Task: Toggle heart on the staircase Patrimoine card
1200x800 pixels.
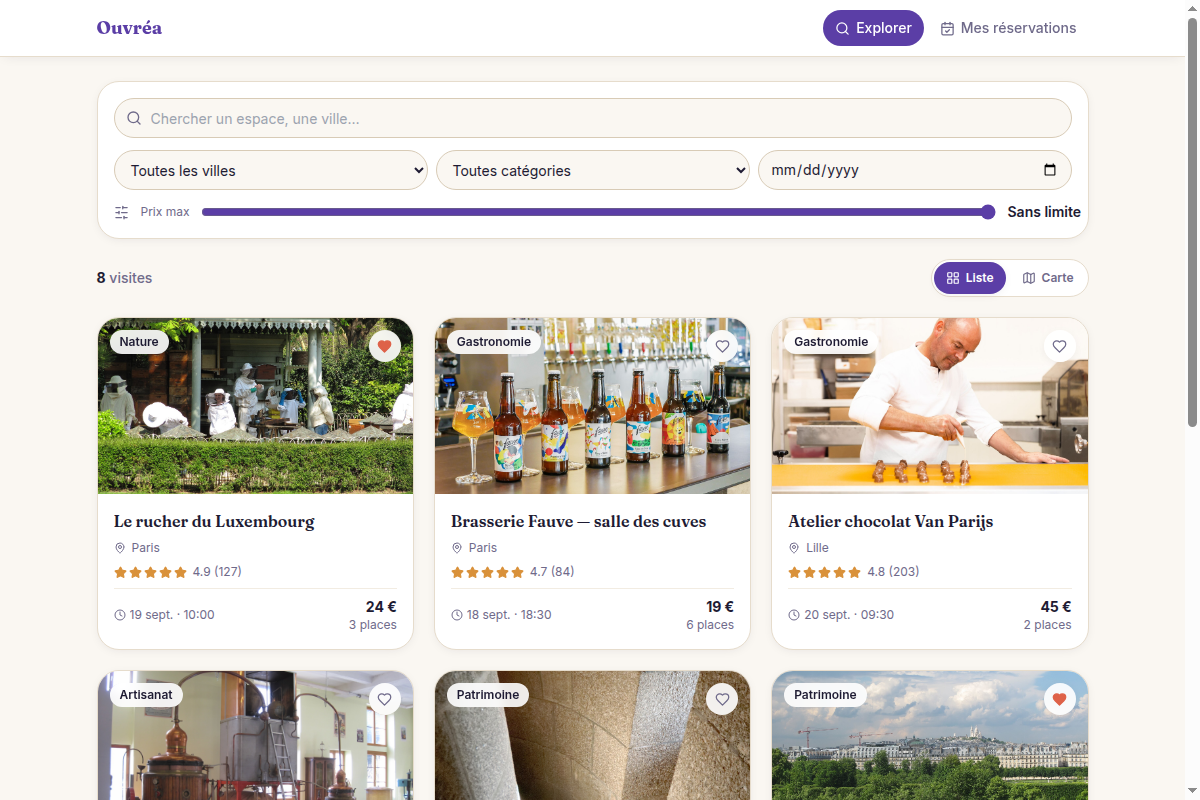Action: (722, 699)
